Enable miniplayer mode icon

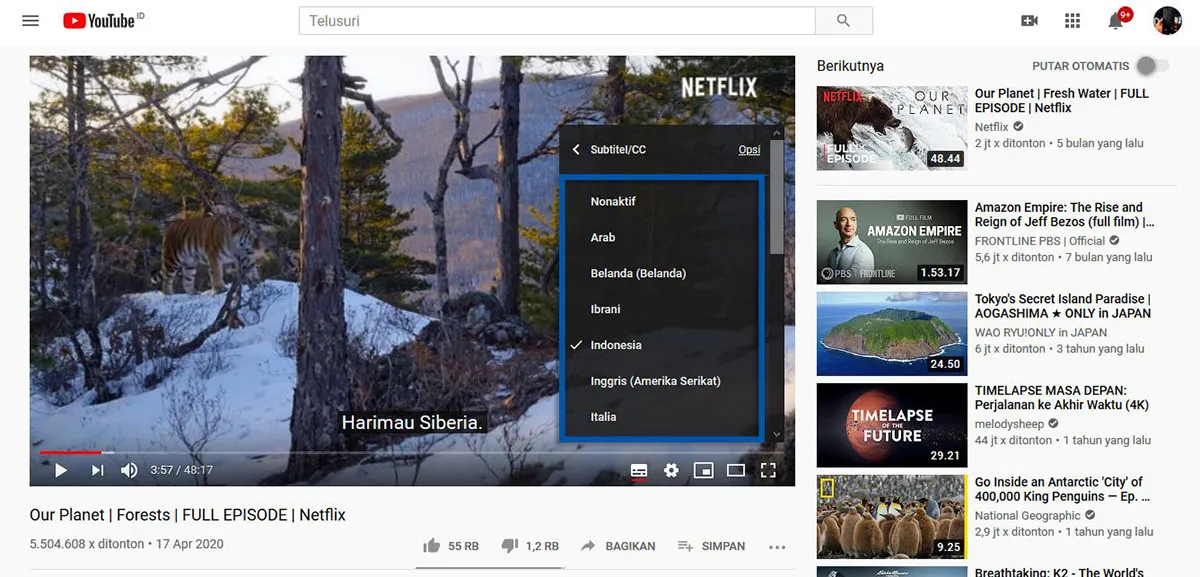click(x=703, y=469)
